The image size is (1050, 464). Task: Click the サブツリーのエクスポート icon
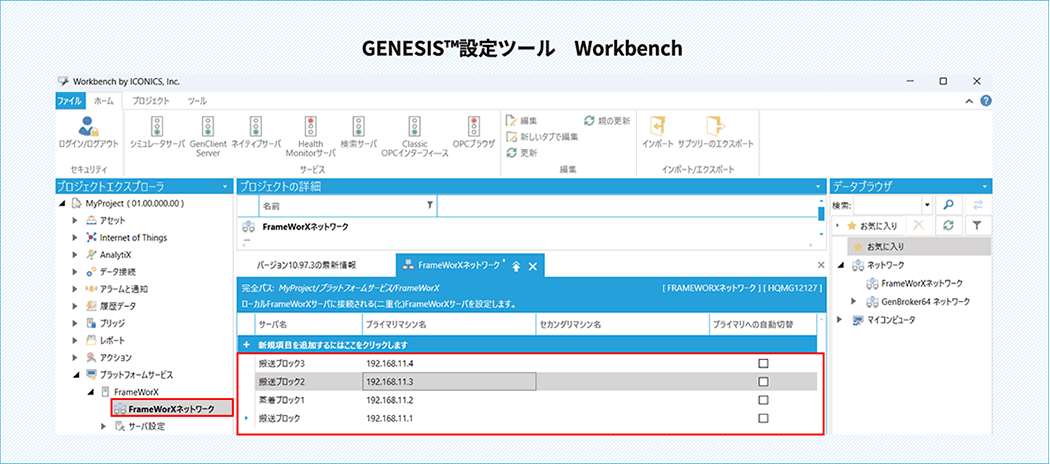pos(716,126)
